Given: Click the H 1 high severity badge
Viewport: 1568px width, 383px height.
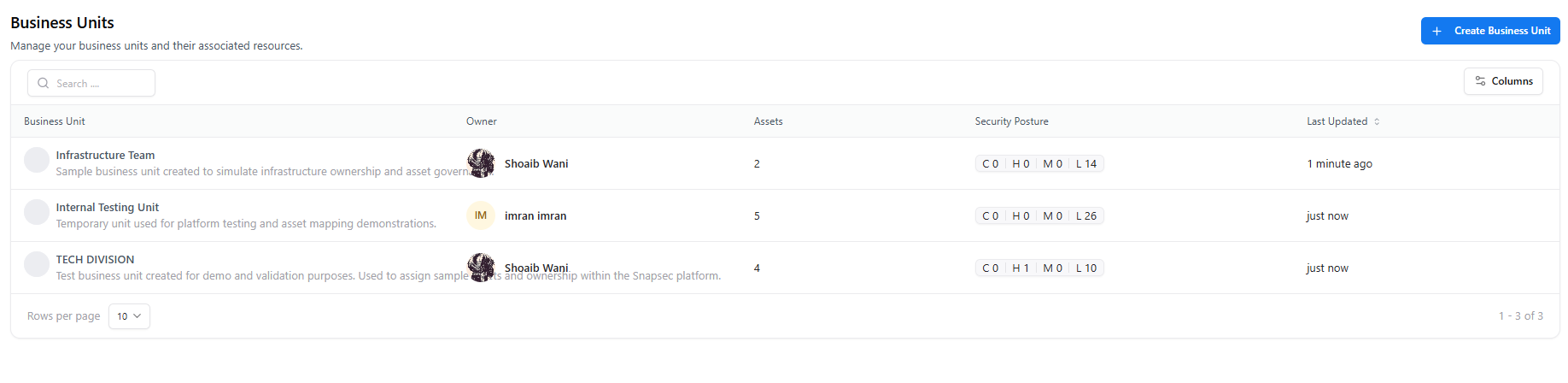Looking at the screenshot, I should point(1021,268).
